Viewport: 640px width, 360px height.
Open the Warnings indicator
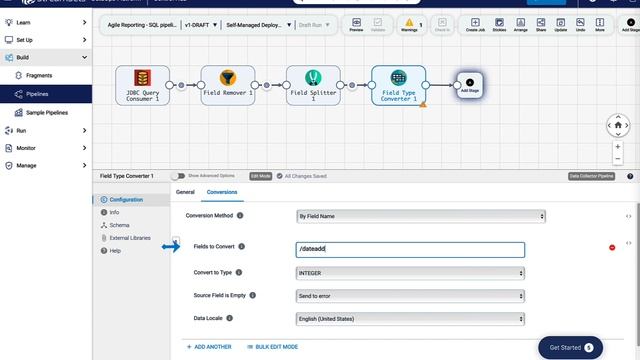click(x=409, y=24)
